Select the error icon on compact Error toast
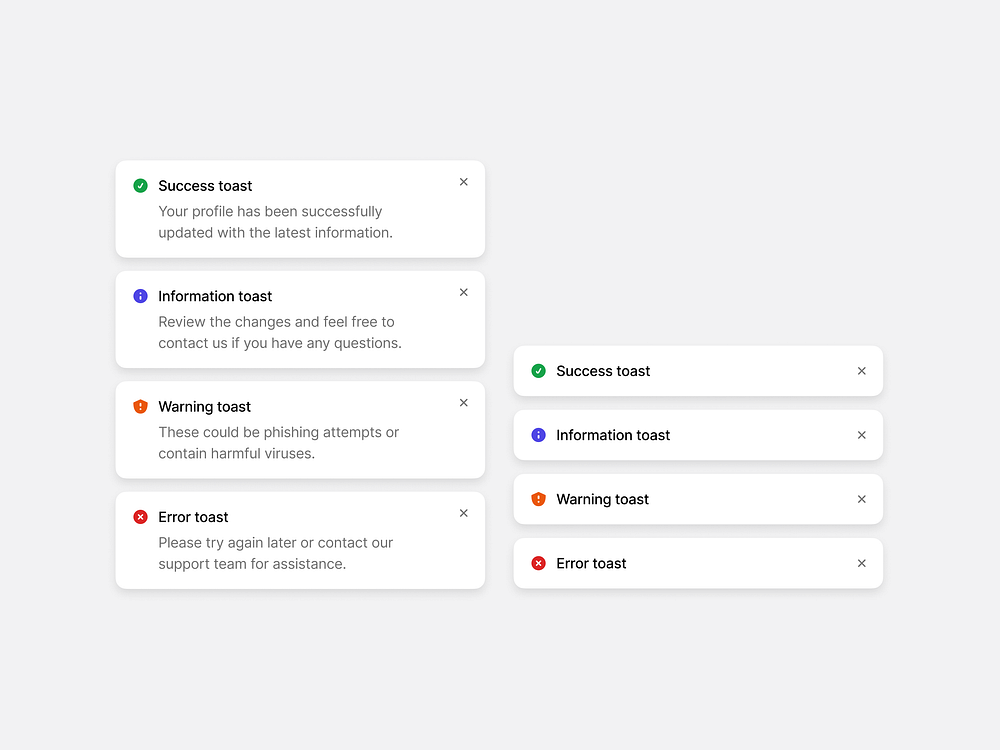The image size is (1000, 750). [538, 563]
